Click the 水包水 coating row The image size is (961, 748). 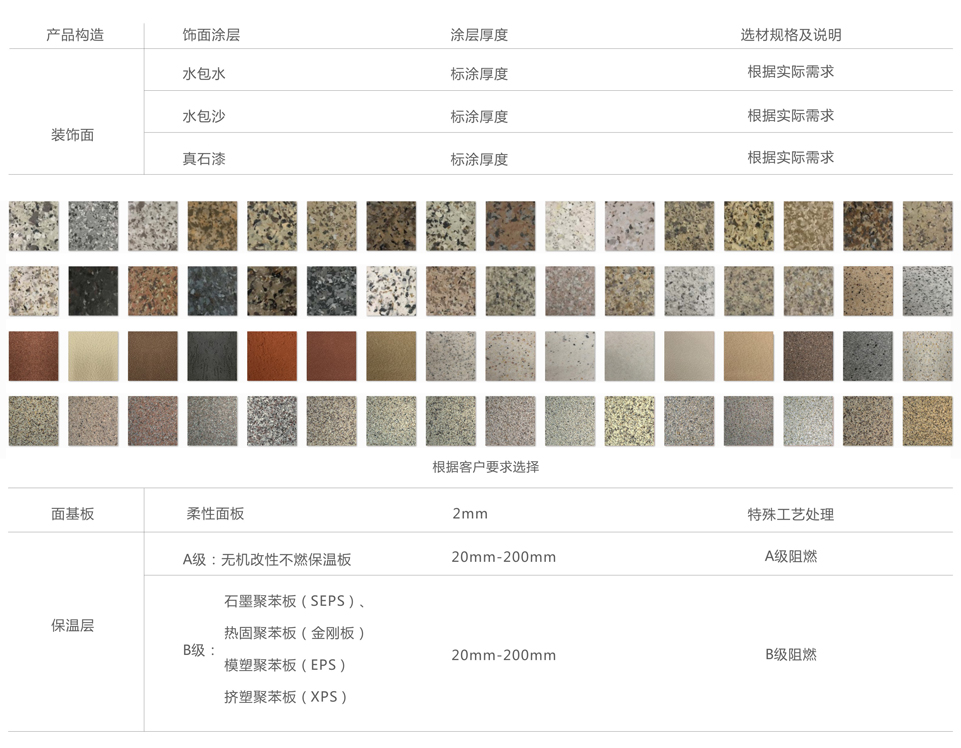(204, 74)
